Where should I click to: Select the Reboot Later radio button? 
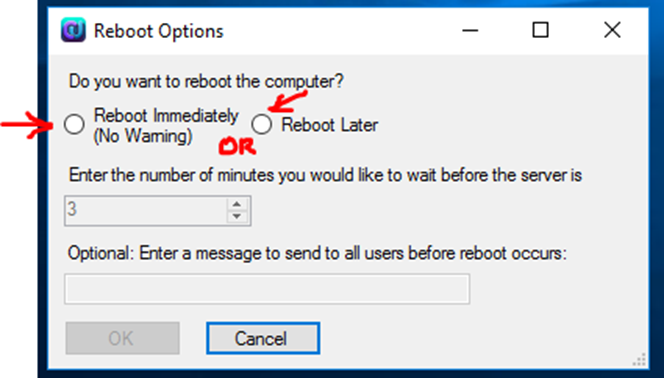coord(261,124)
